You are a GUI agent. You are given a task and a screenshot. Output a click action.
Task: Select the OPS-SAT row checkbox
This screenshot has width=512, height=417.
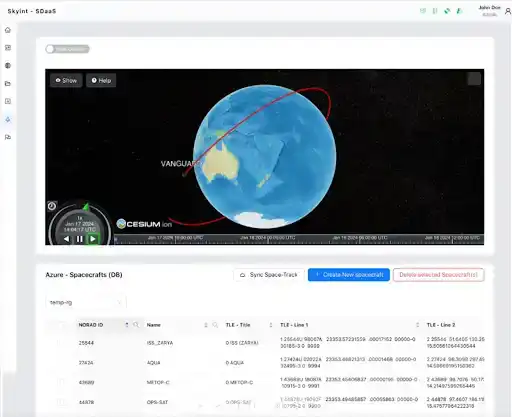(x=61, y=402)
